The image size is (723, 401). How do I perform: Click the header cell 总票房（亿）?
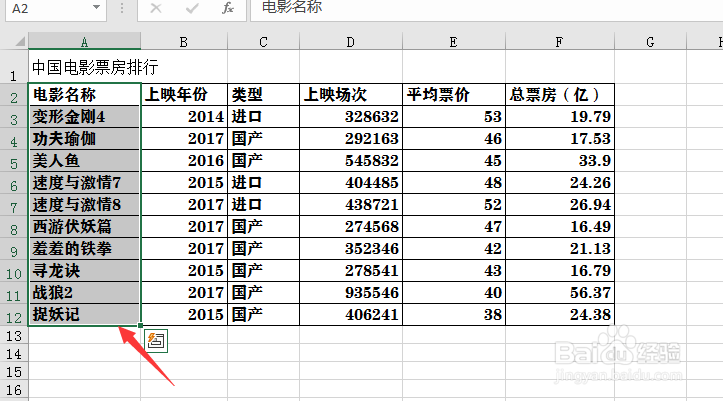coord(560,95)
